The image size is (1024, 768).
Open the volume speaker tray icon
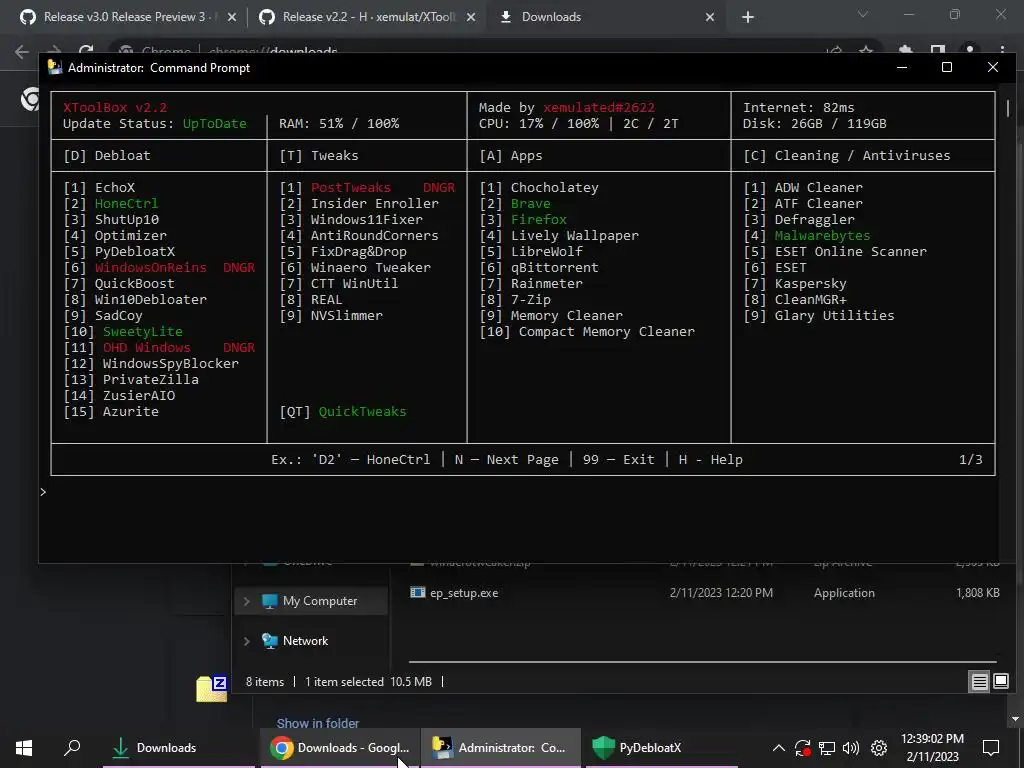point(851,748)
